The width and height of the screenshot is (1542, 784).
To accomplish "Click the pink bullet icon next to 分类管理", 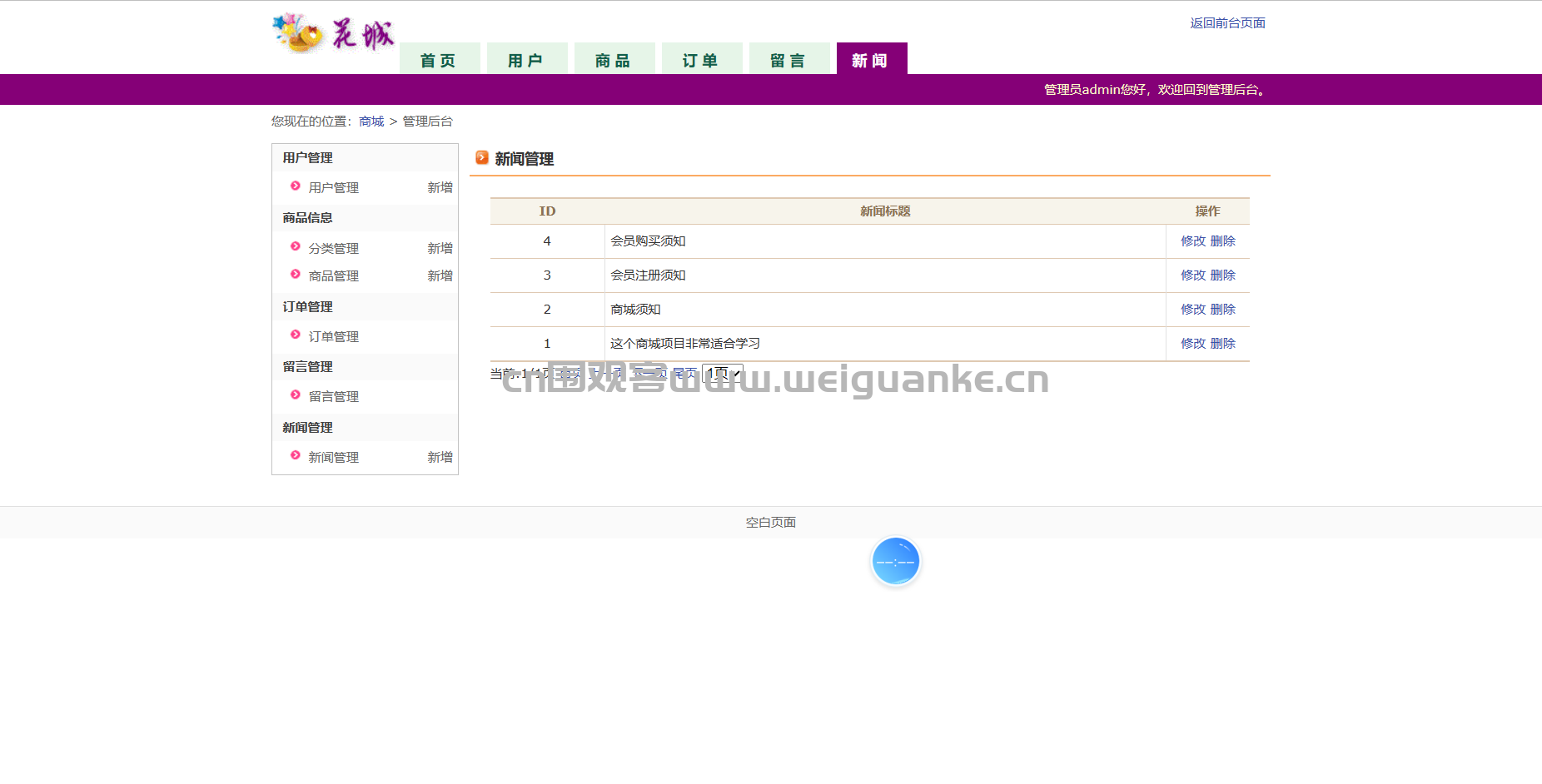I will (x=295, y=247).
